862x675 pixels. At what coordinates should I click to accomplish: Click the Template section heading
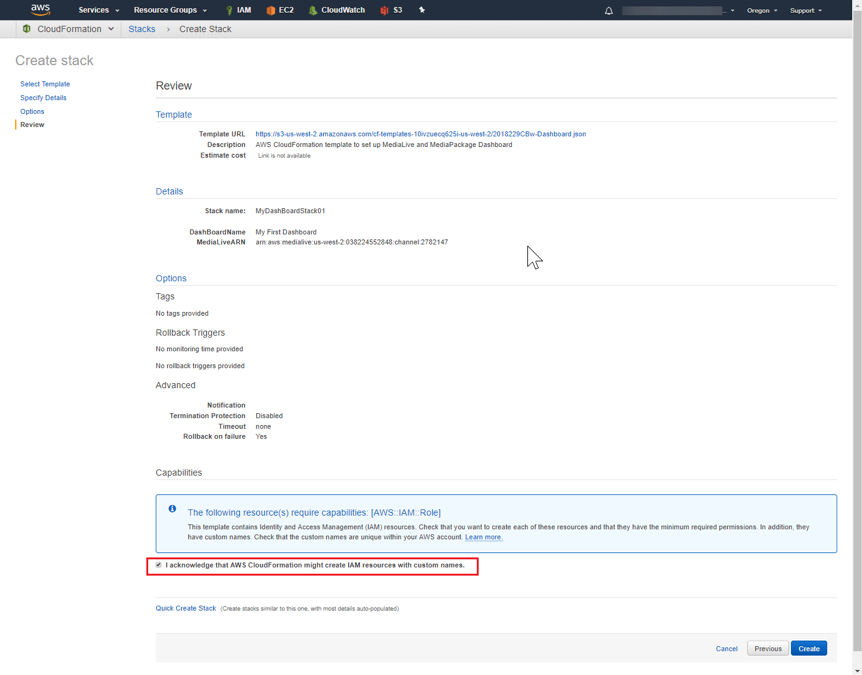[x=174, y=114]
